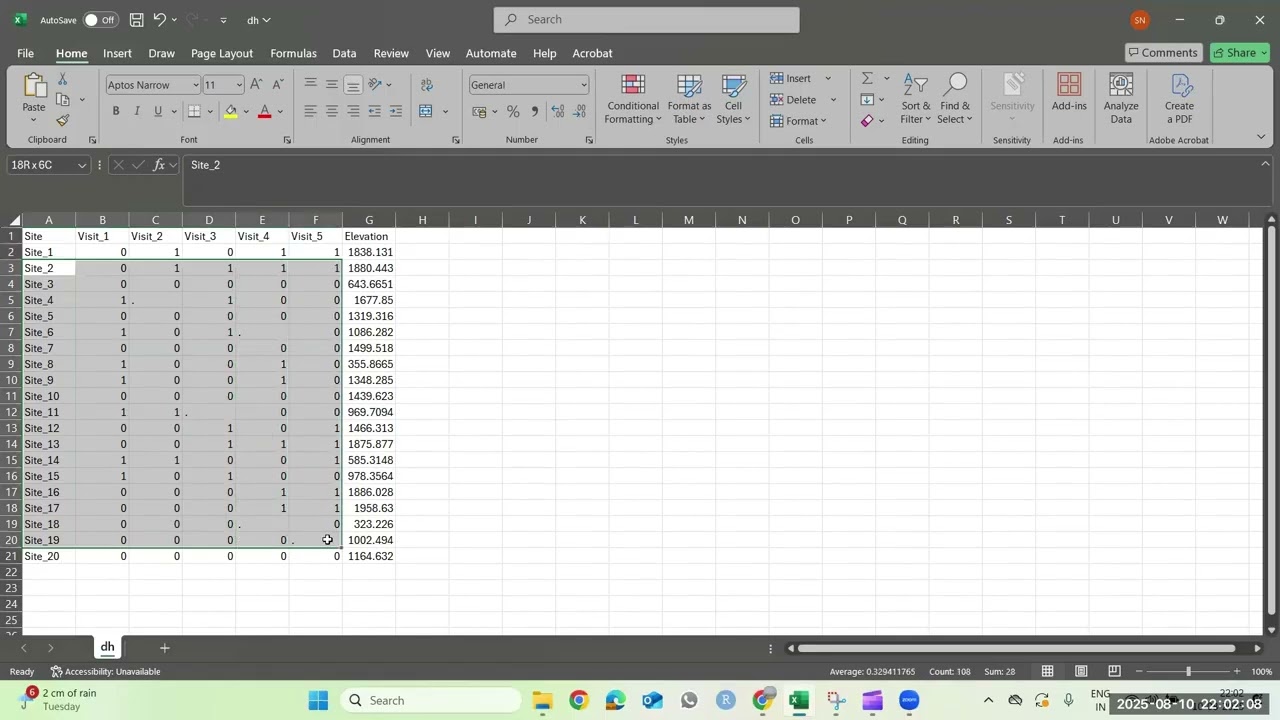Click the Find & Select magnifier icon
Screen dimensions: 1280x720
[955, 86]
